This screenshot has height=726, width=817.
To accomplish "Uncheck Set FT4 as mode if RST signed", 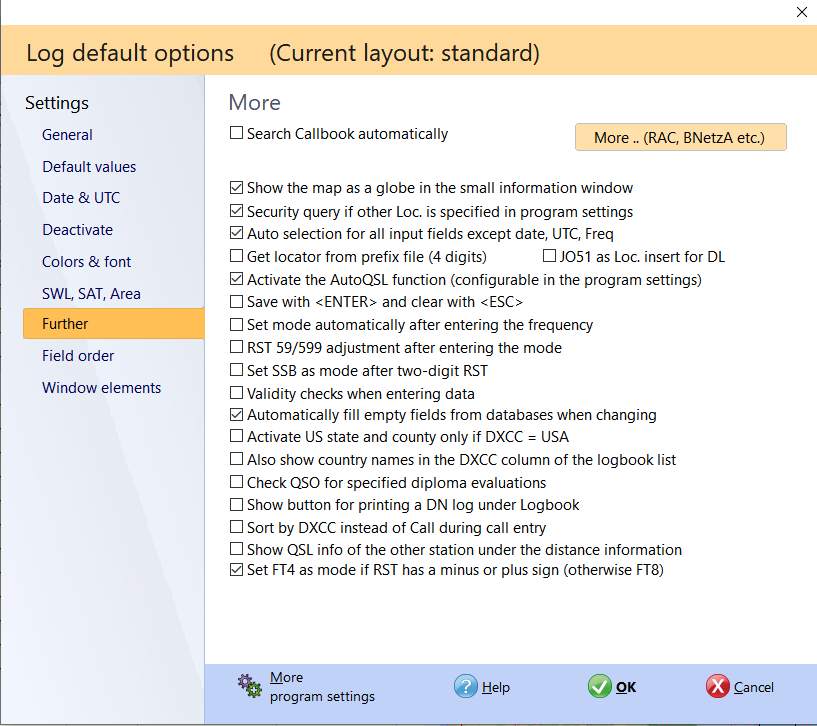I will pos(236,569).
